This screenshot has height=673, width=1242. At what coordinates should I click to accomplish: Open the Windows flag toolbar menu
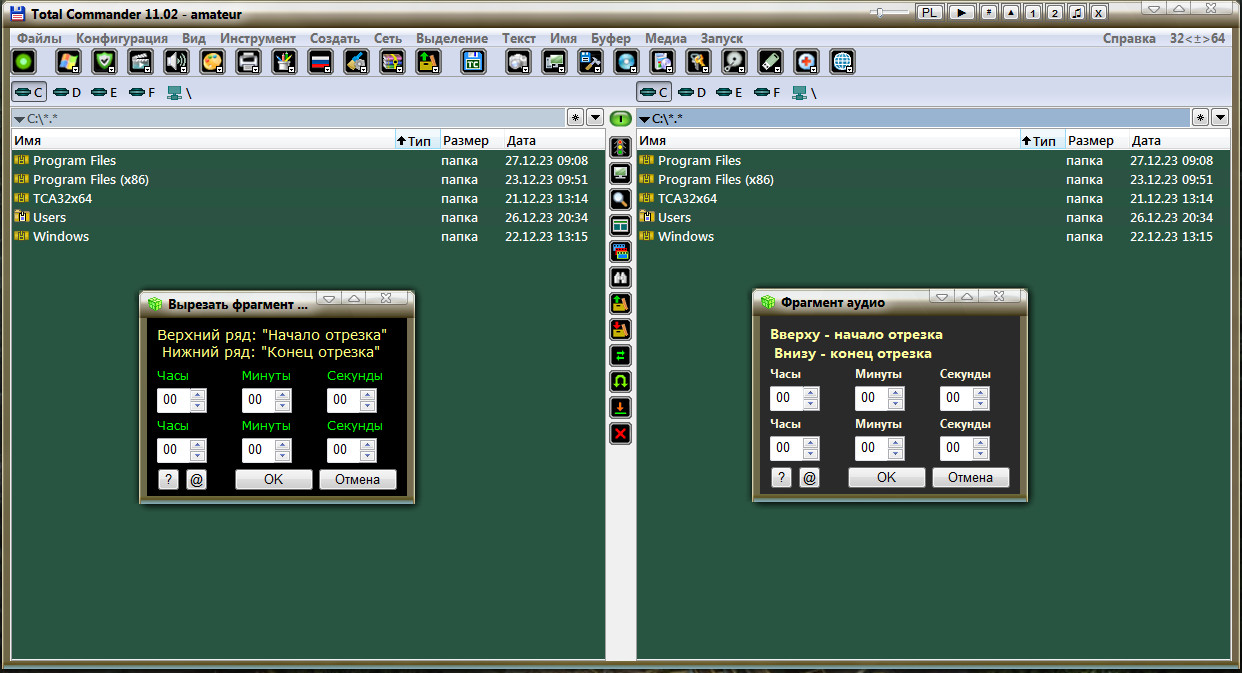68,62
